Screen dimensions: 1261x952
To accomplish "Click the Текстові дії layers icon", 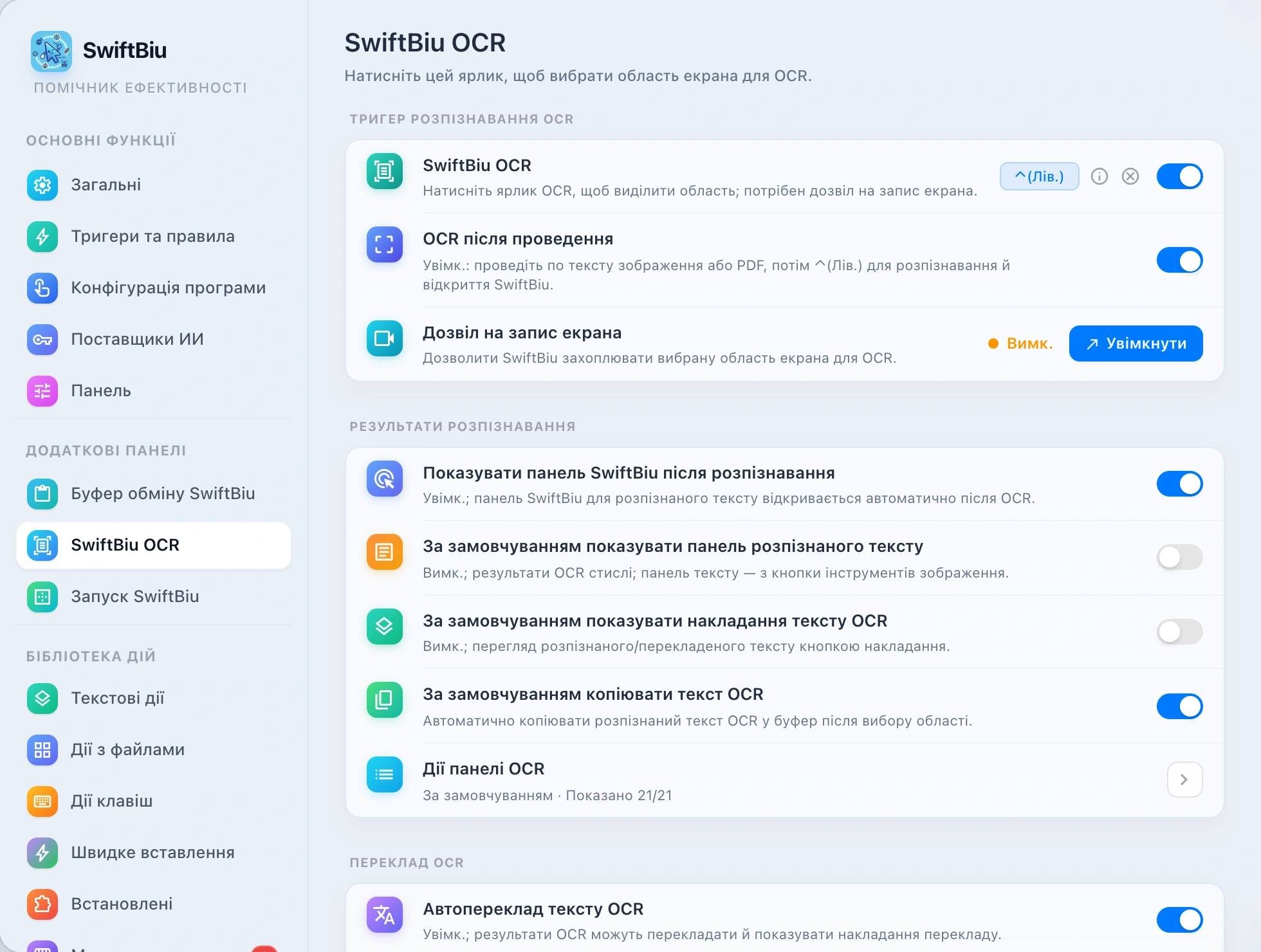I will point(42,699).
